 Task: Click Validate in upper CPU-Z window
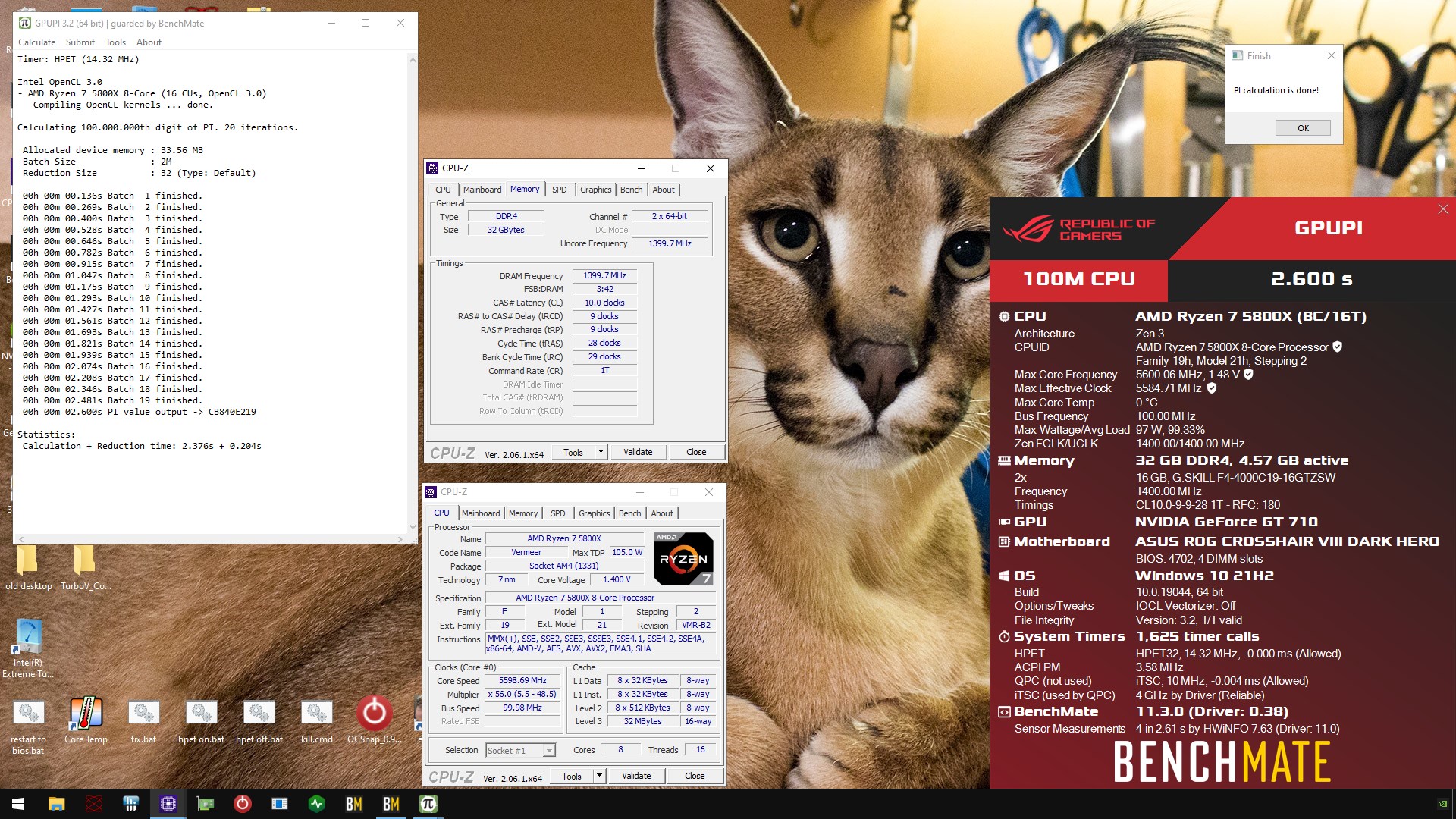pos(638,452)
